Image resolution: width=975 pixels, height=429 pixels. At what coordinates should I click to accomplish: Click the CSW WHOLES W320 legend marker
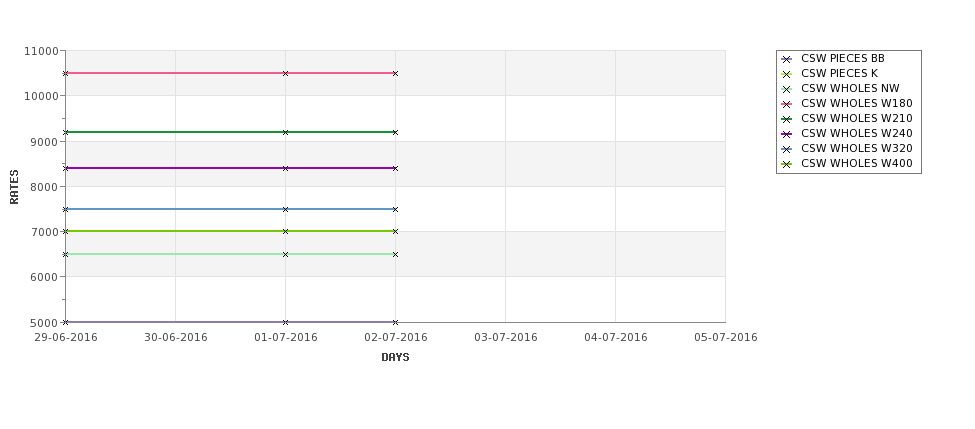[787, 149]
